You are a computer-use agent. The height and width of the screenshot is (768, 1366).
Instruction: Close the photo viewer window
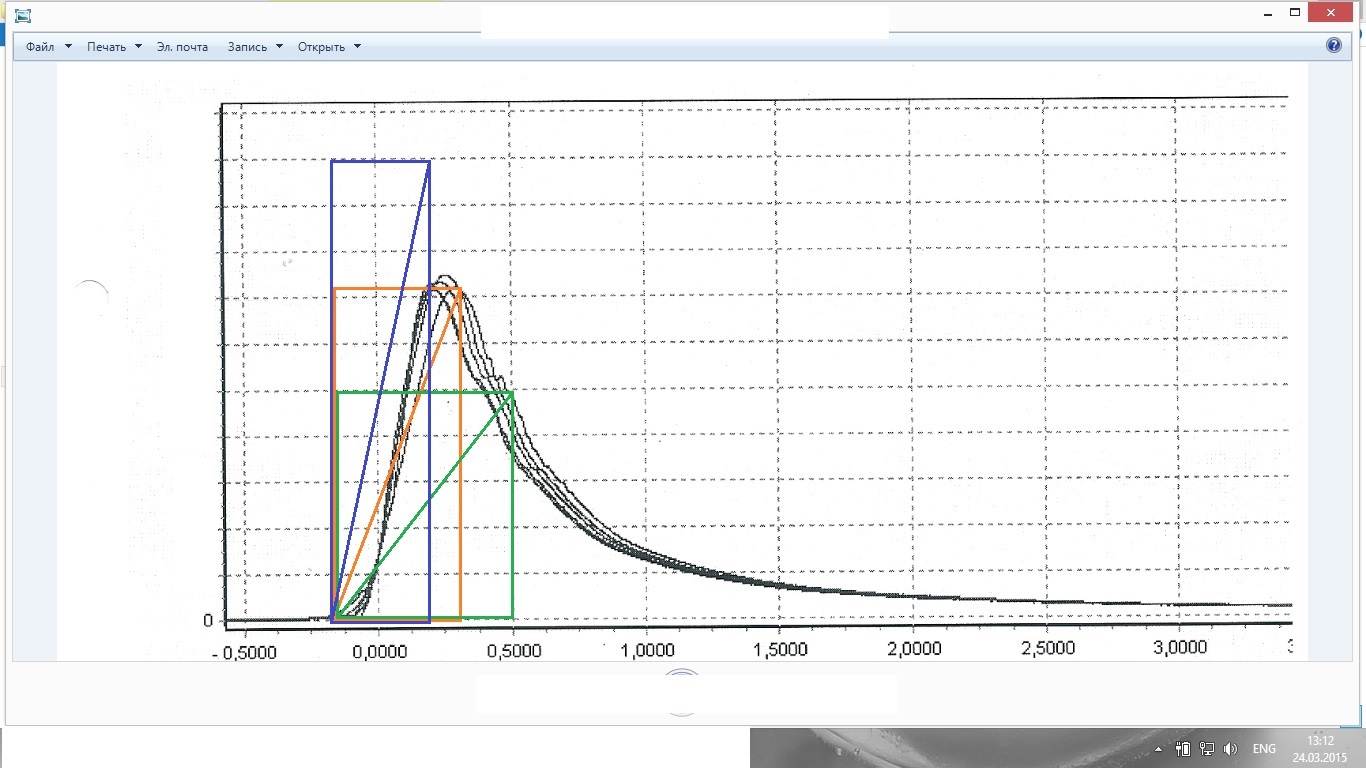1337,13
